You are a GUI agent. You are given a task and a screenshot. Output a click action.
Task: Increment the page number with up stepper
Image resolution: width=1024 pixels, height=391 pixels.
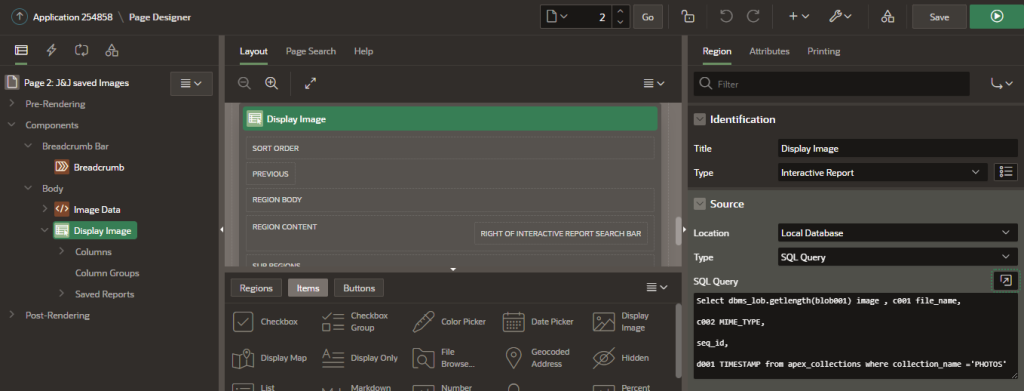[620, 12]
